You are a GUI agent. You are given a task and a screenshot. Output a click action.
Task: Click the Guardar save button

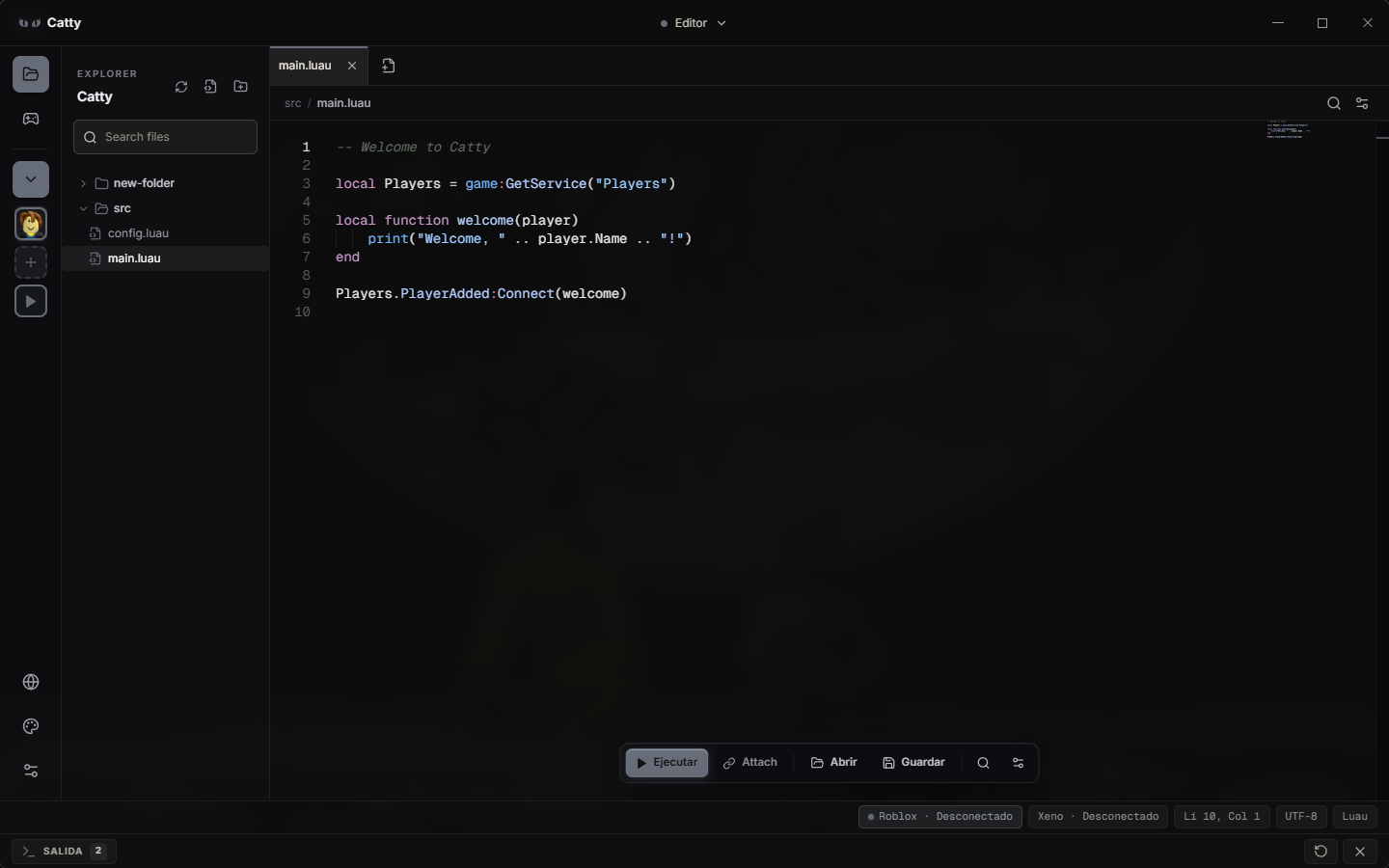point(913,763)
